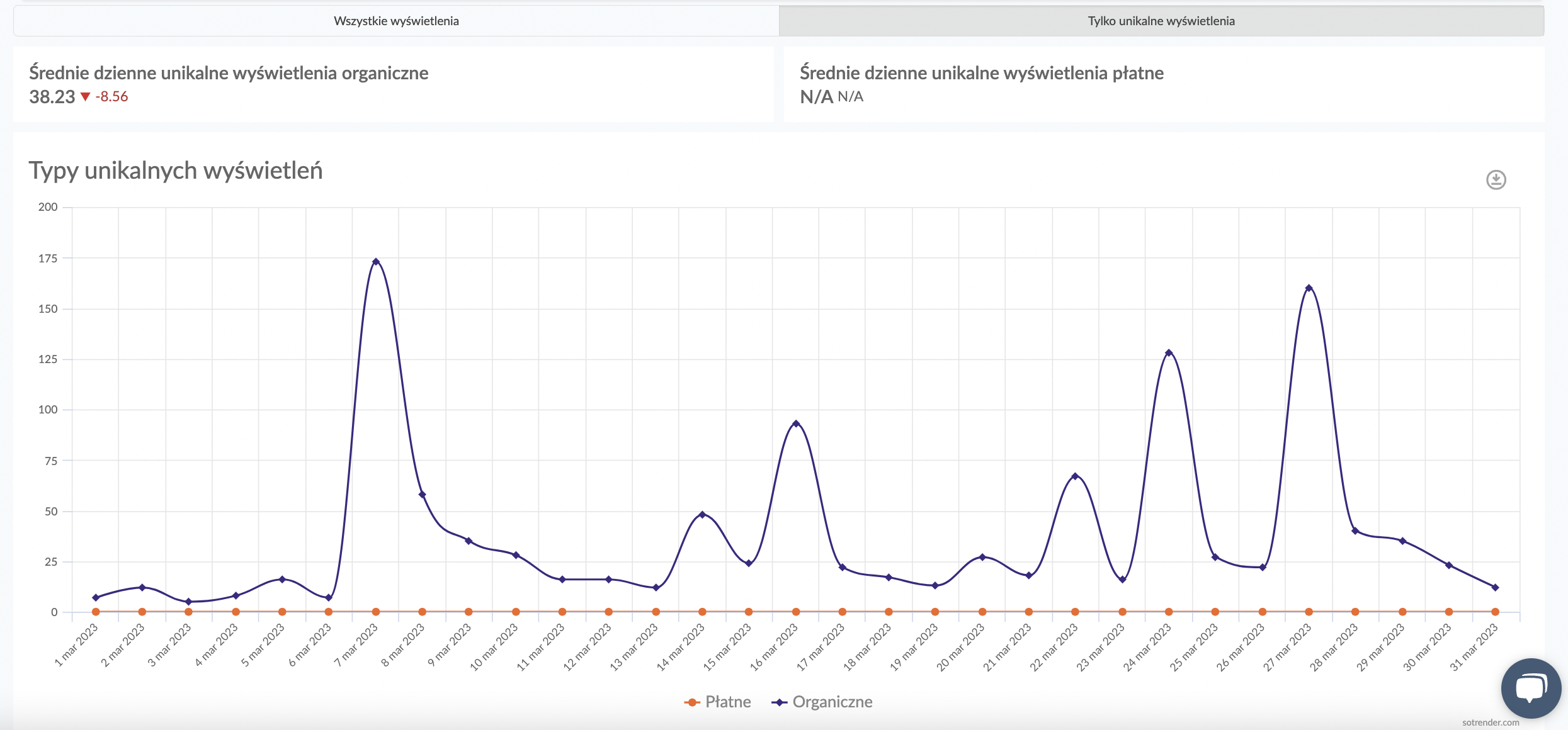Click the red decrease triangle indicator
Viewport: 1568px width, 730px height.
click(86, 97)
